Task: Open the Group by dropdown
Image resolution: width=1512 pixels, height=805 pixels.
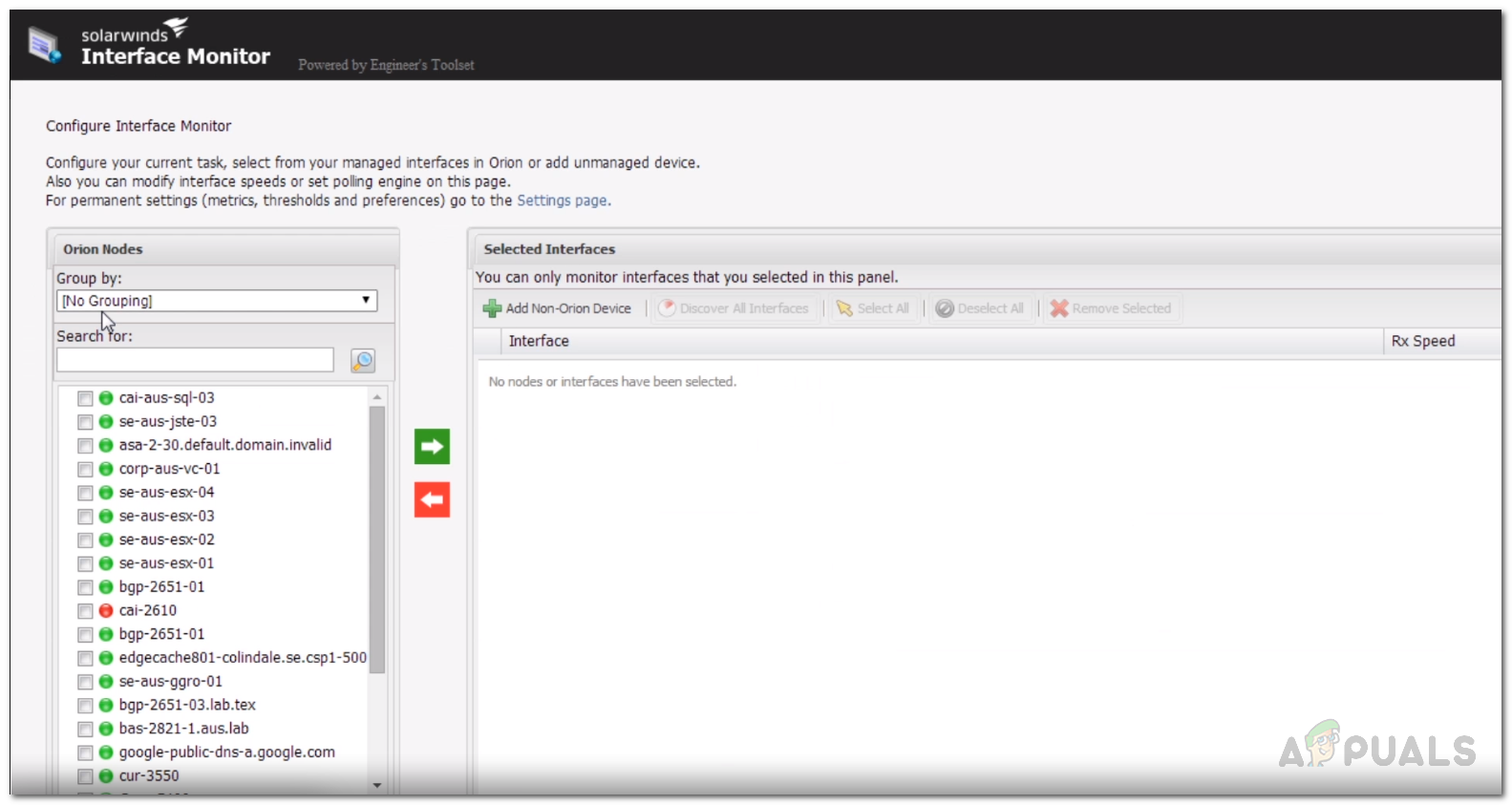Action: point(217,301)
